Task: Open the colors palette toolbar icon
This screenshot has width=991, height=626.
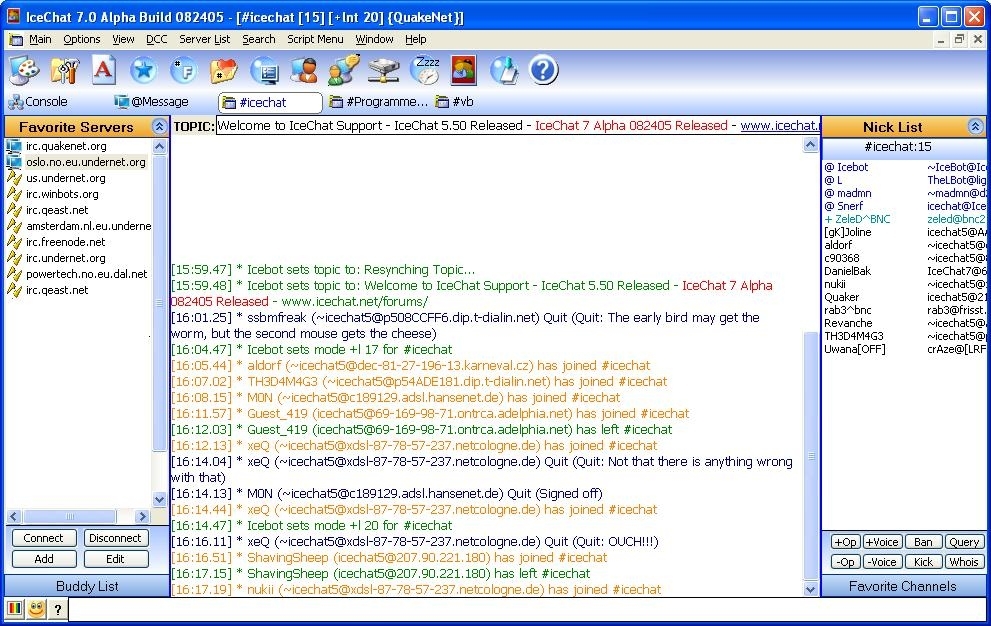Action: pyautogui.click(x=25, y=70)
